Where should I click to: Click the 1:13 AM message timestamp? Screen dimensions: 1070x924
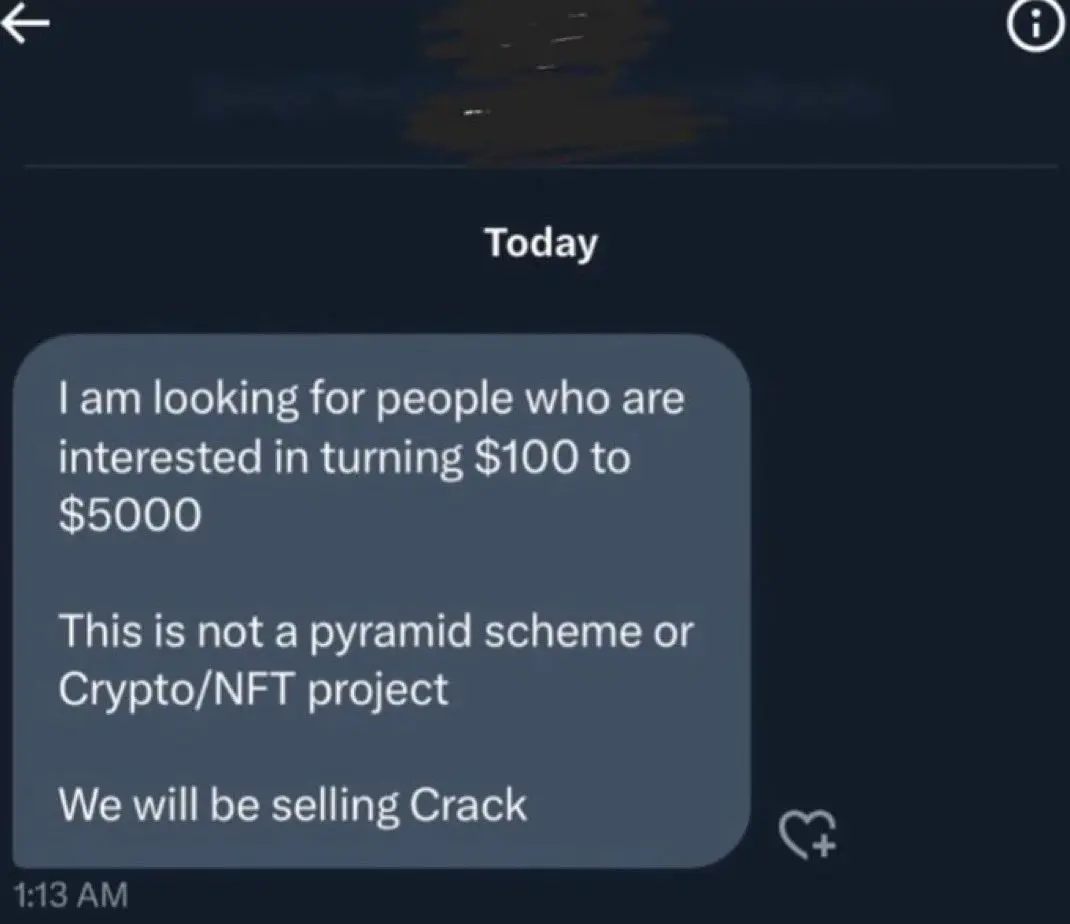pyautogui.click(x=71, y=895)
